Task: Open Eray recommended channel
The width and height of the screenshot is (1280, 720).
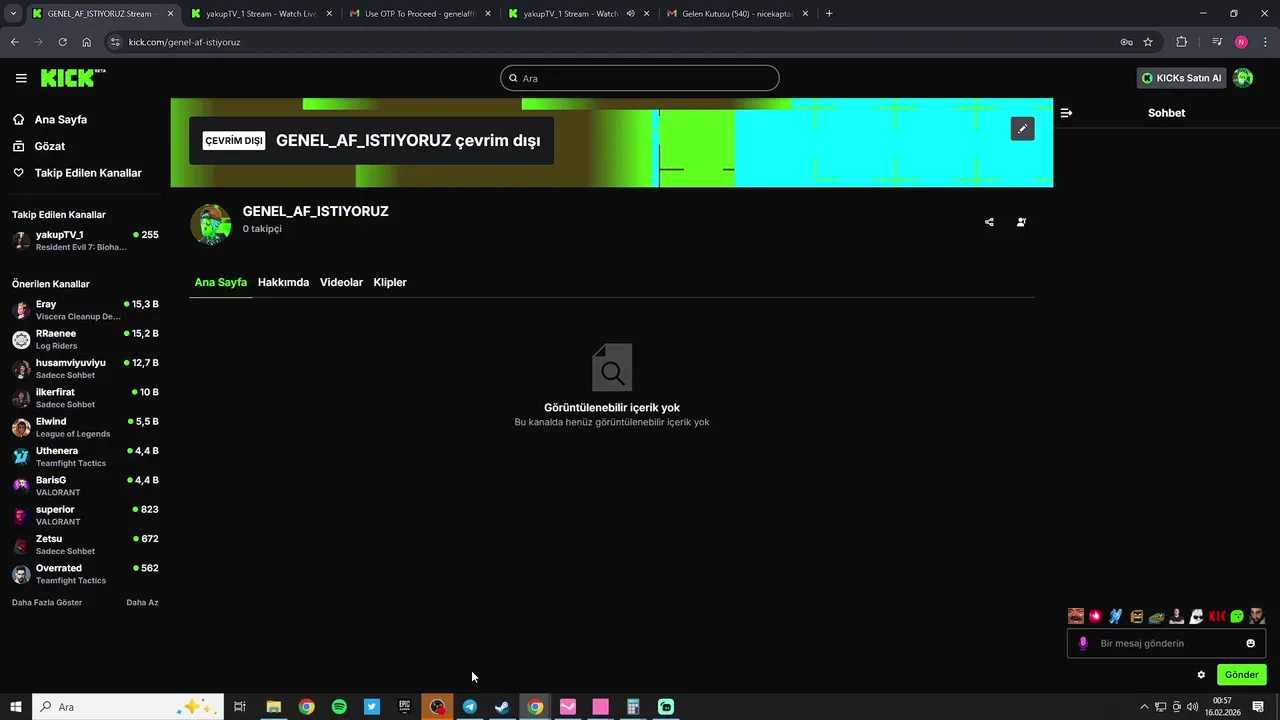Action: click(x=85, y=310)
